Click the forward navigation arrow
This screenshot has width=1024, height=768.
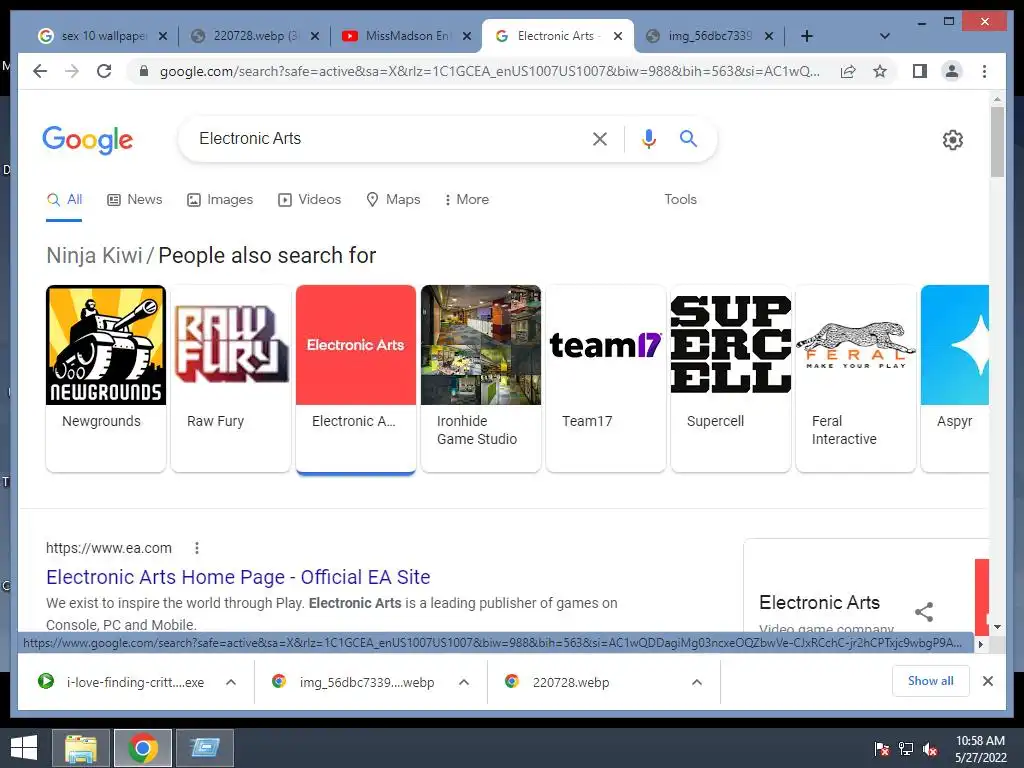click(72, 71)
